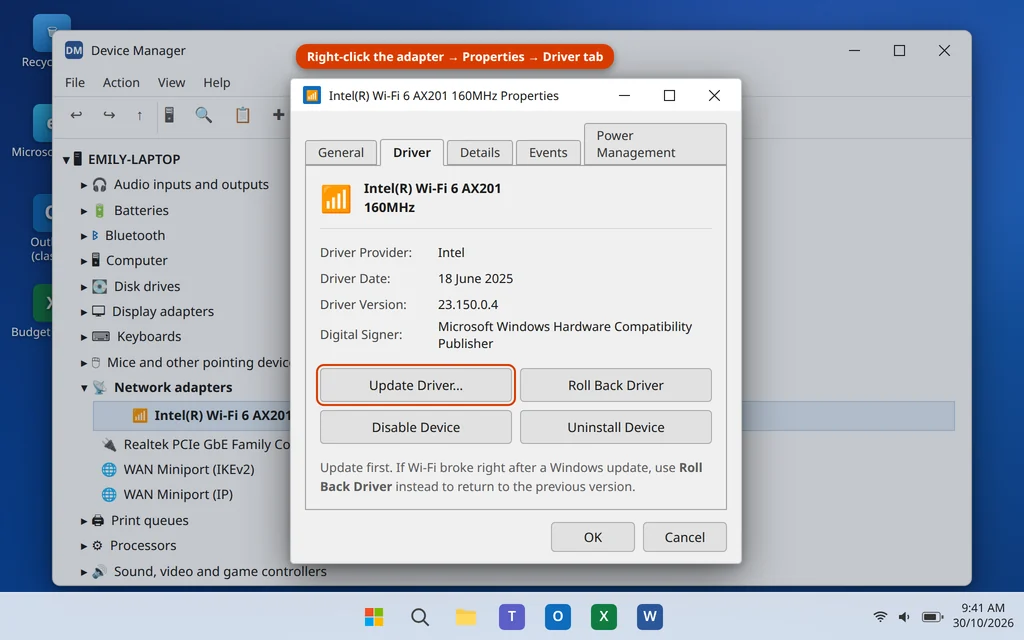Click the globe icon beside WAN Miniport (IKEv2)

click(109, 470)
